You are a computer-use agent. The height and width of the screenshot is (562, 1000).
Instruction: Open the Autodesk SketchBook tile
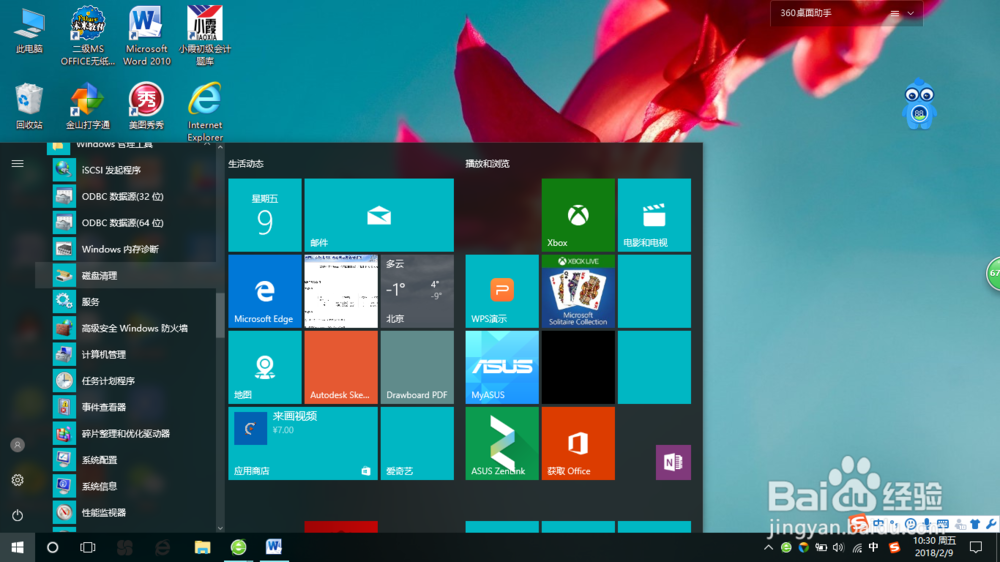[341, 367]
